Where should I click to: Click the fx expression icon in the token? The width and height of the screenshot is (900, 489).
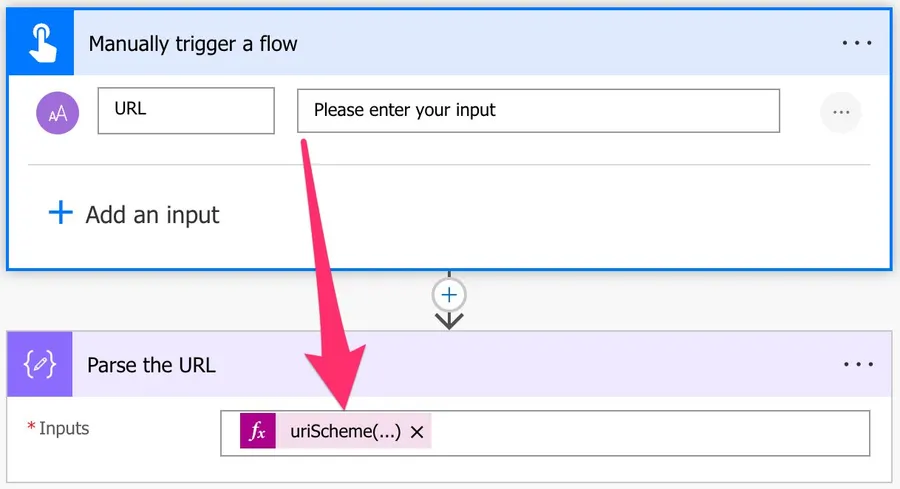[x=257, y=431]
